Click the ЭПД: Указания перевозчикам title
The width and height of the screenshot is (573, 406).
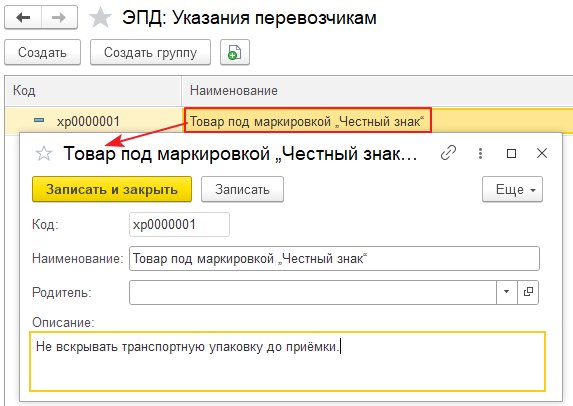click(250, 18)
